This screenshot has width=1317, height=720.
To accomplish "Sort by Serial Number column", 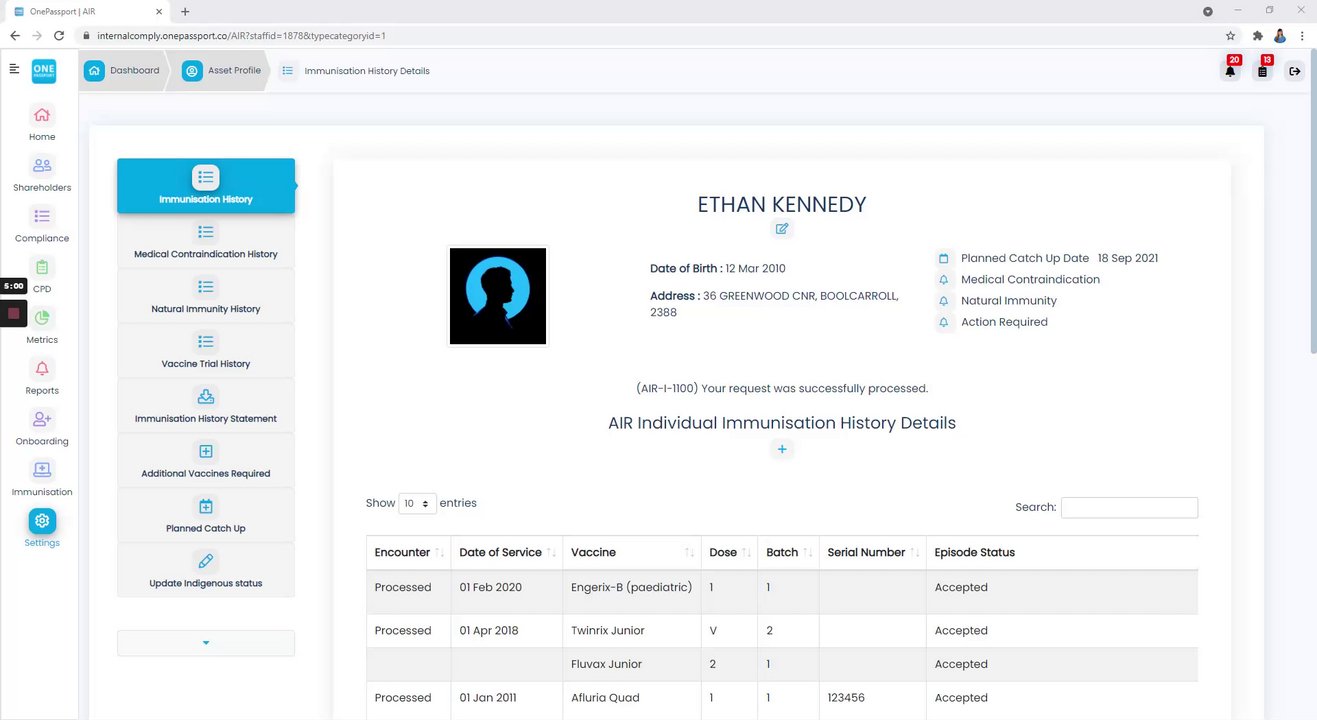I will 872,552.
